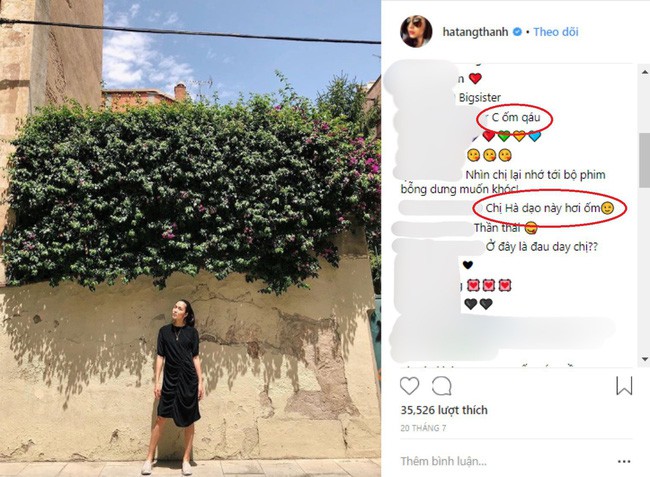Open the 20 THÁNG 7 post date
This screenshot has width=650, height=477.
[423, 428]
